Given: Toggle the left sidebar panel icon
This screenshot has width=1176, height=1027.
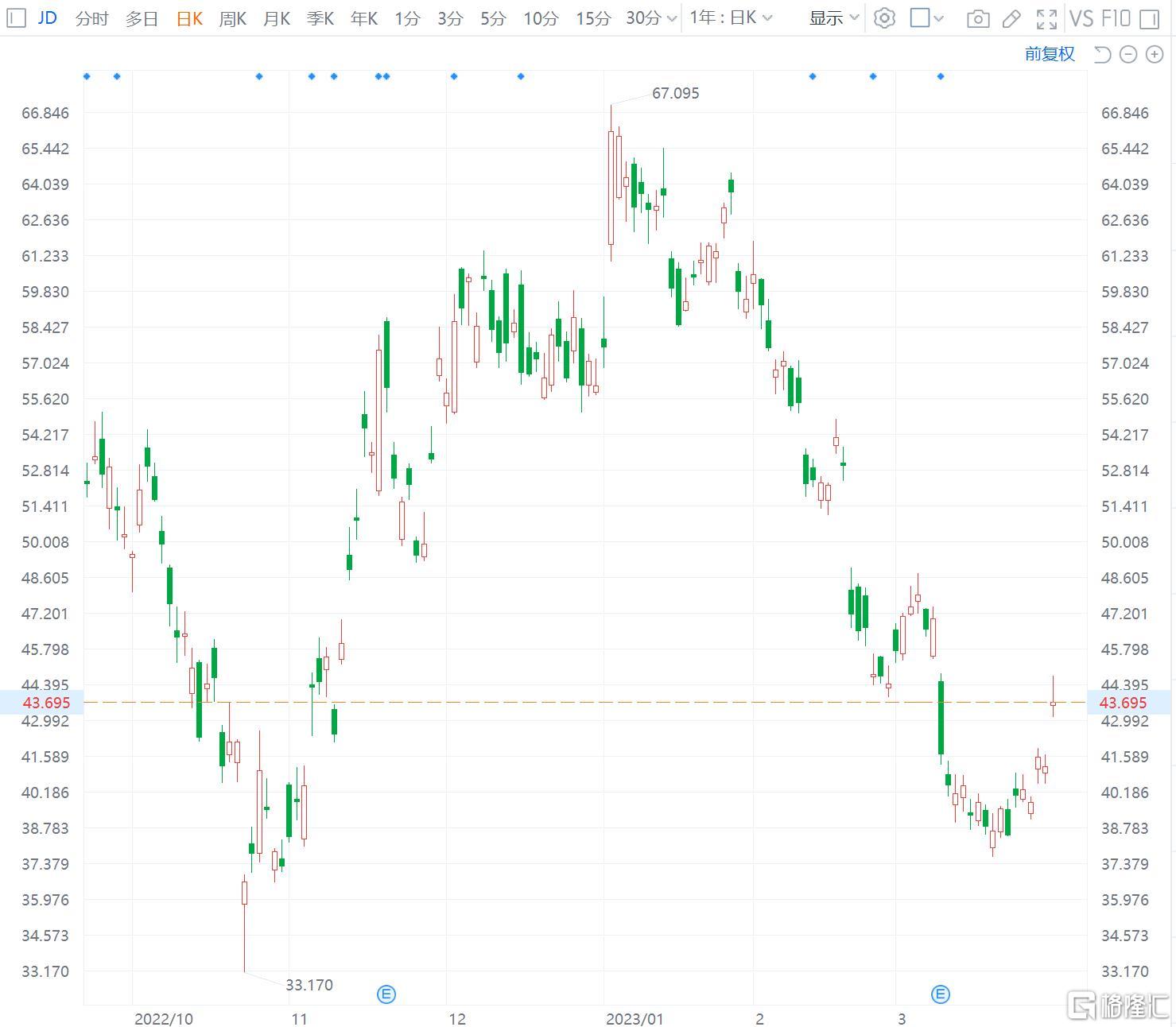Looking at the screenshot, I should (16, 17).
